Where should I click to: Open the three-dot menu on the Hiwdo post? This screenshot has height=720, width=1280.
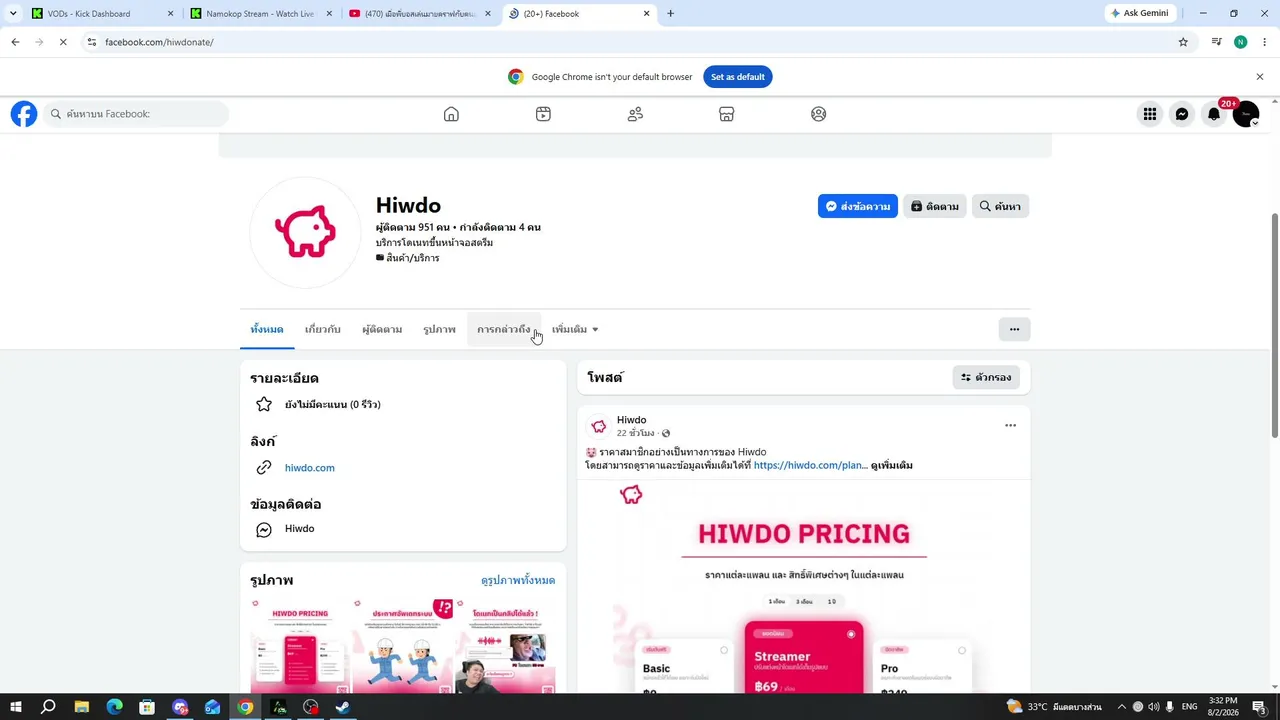1010,425
